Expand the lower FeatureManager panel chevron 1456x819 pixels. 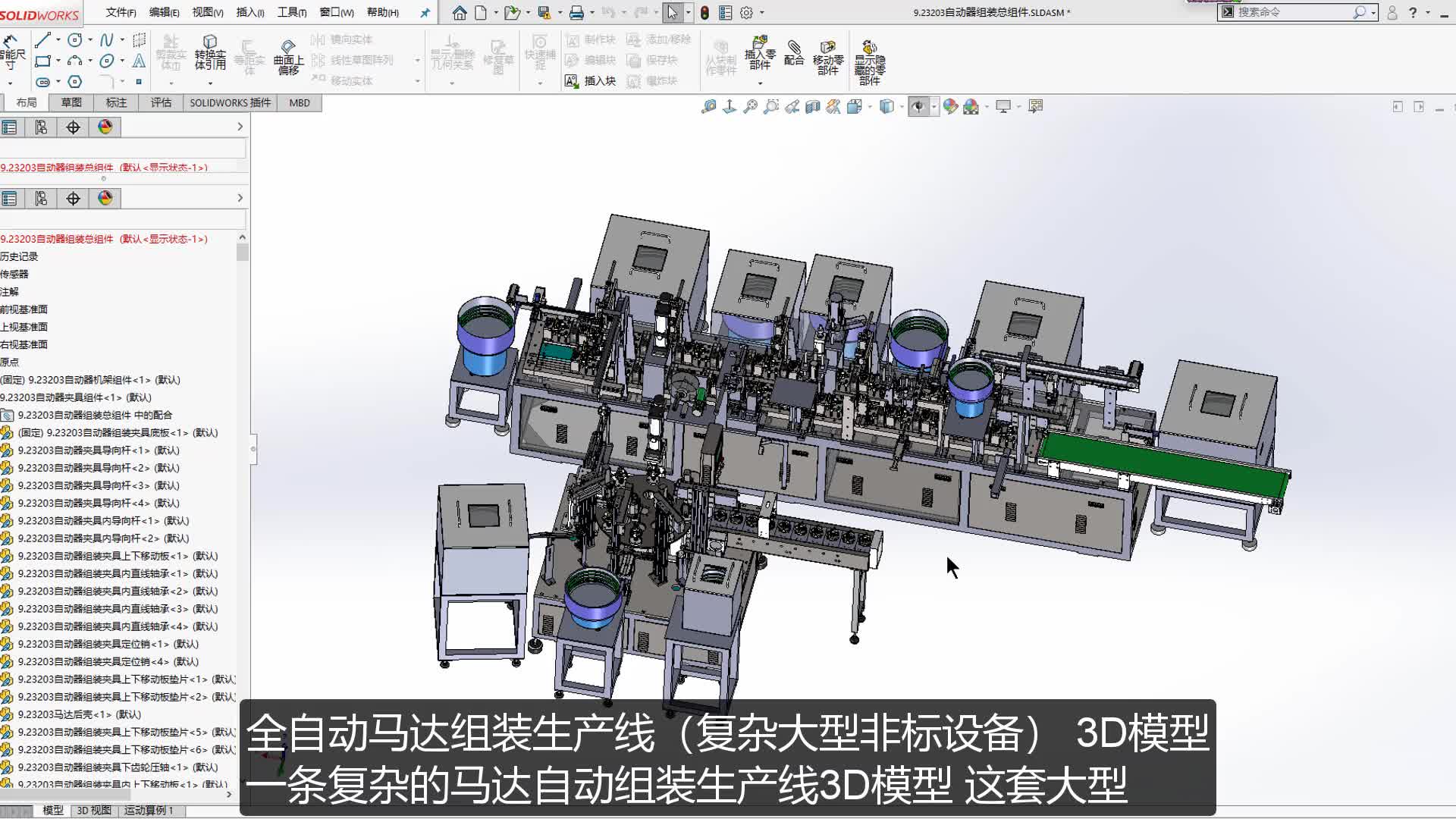pos(240,199)
